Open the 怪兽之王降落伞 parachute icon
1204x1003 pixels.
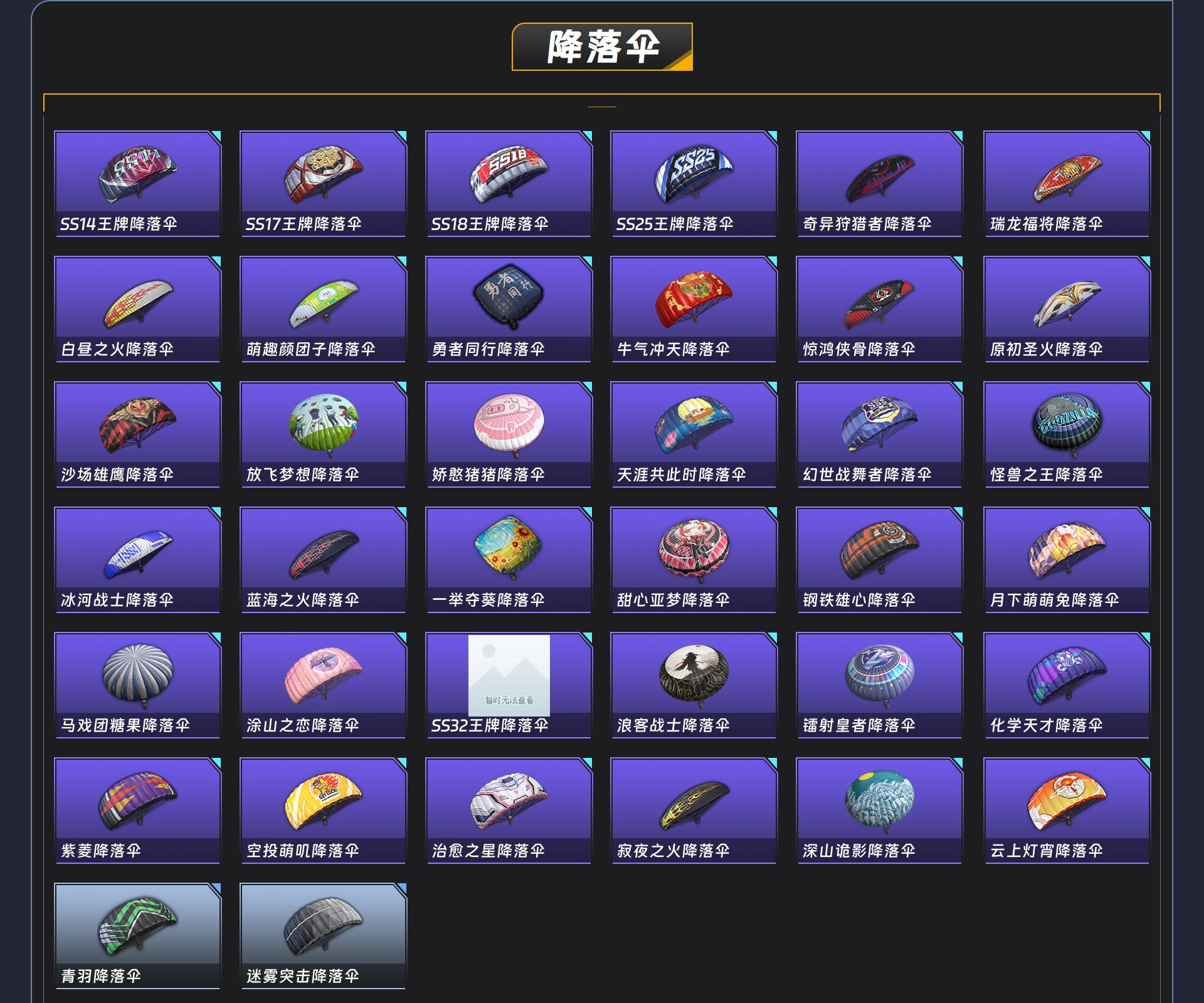tap(1067, 422)
